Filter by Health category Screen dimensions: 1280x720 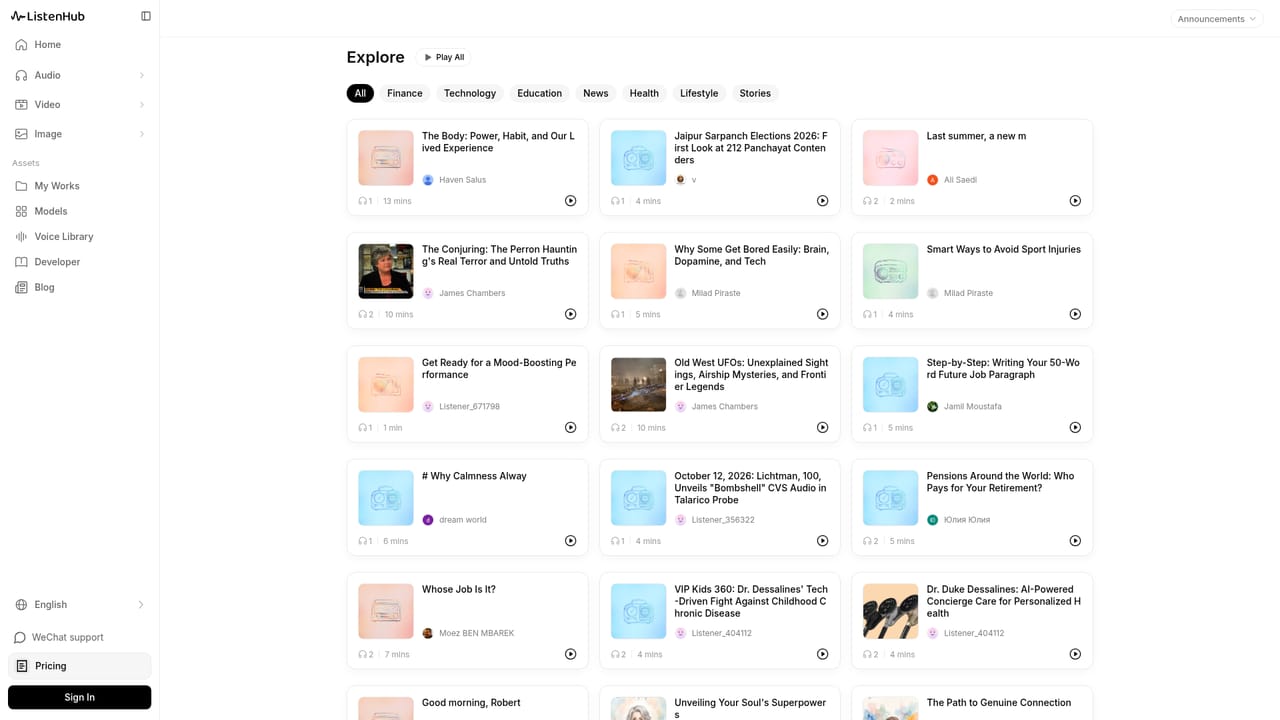click(644, 93)
